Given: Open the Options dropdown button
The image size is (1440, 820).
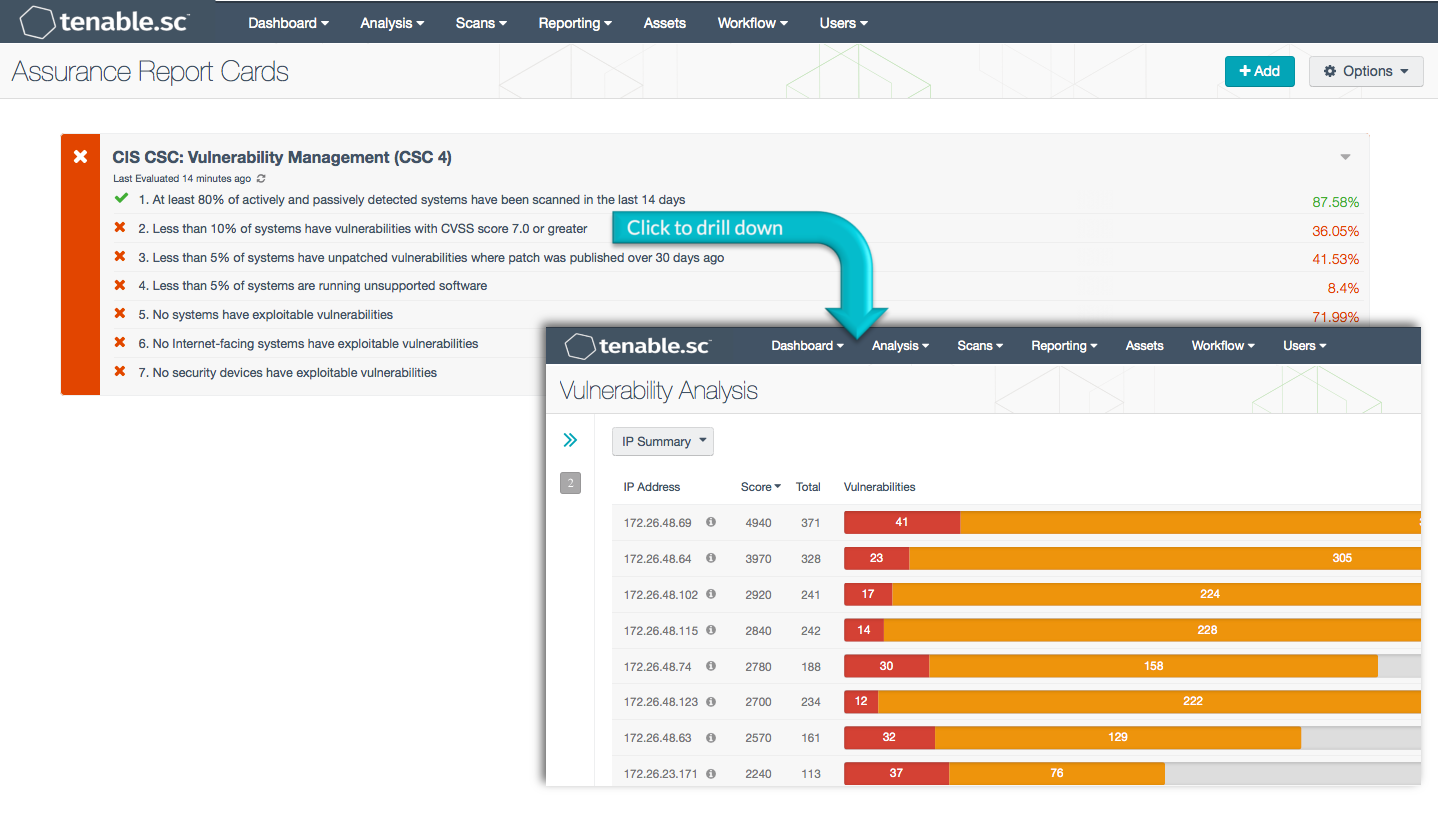Looking at the screenshot, I should [x=1366, y=71].
